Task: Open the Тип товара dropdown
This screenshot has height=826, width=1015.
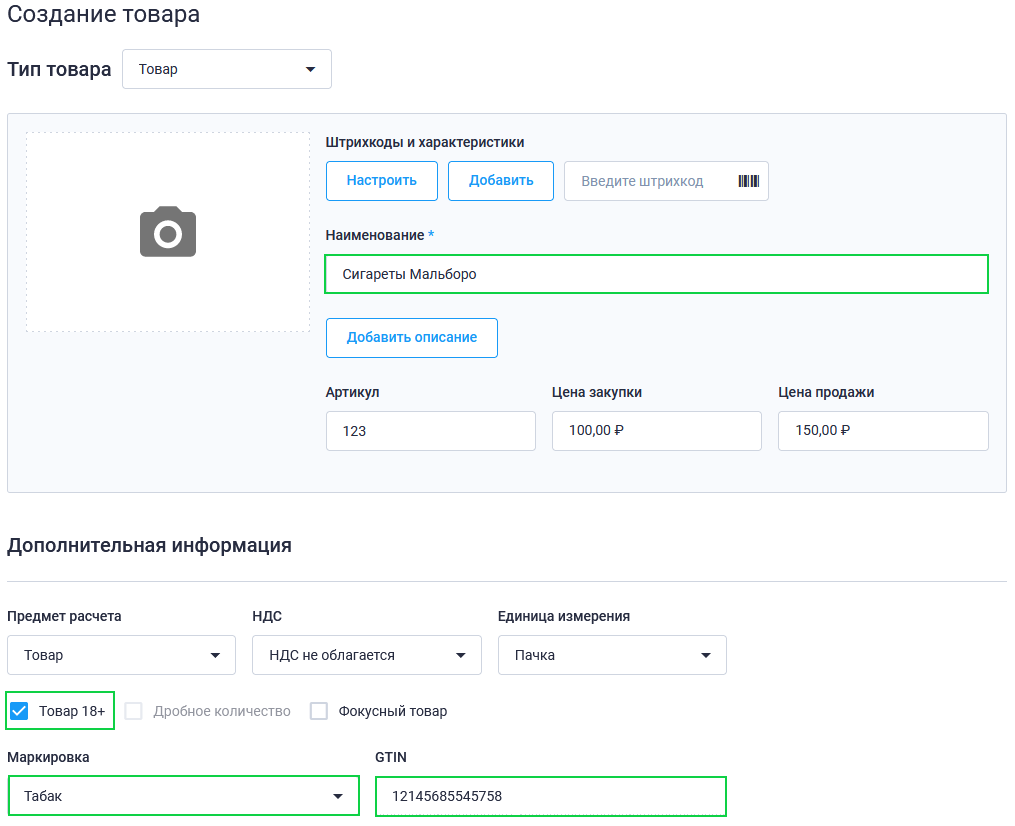Action: tap(227, 69)
